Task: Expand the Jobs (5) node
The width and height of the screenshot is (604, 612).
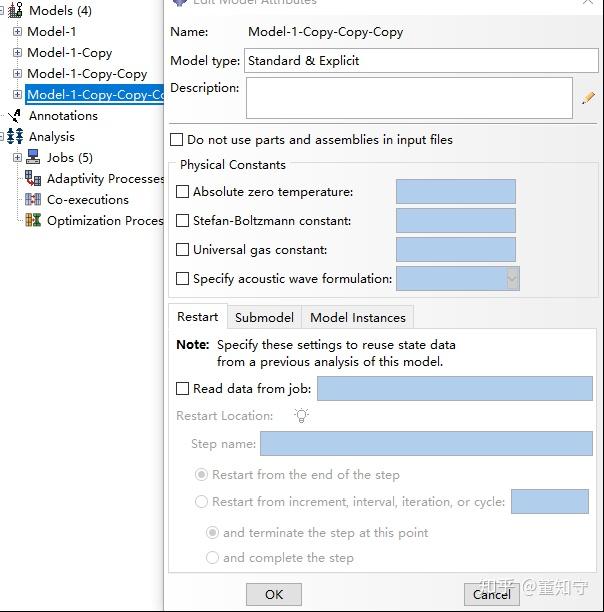Action: point(17,157)
